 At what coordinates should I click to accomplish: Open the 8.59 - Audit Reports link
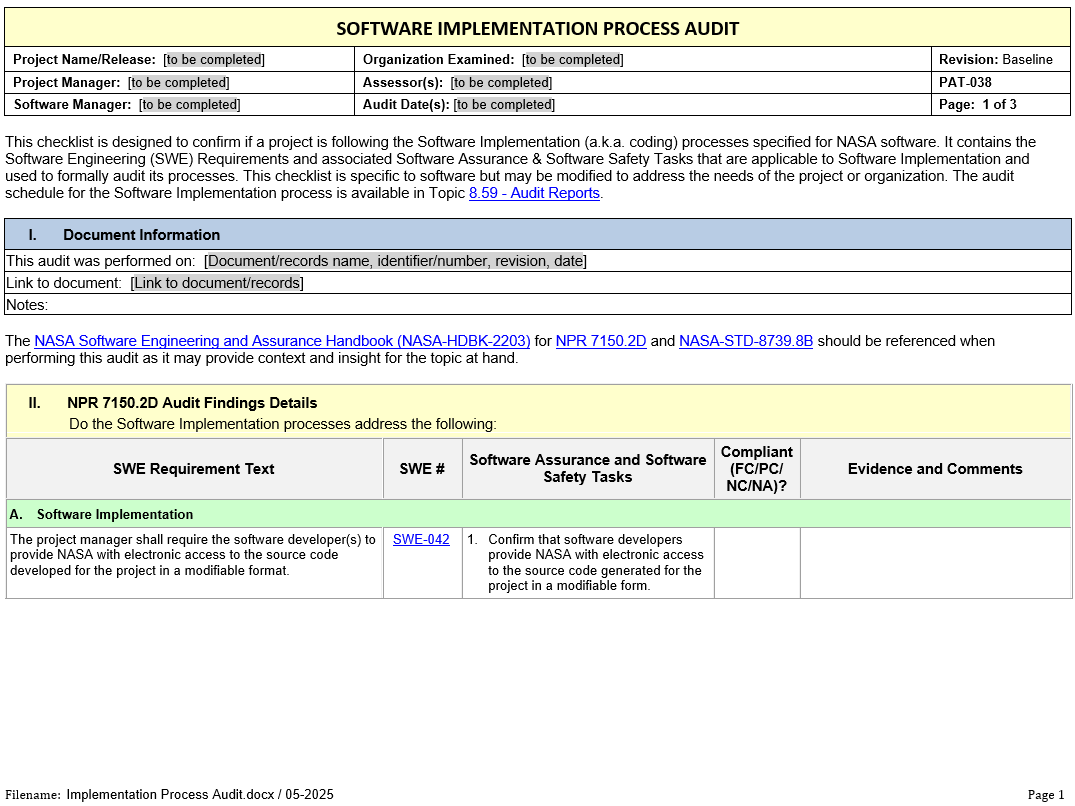534,193
